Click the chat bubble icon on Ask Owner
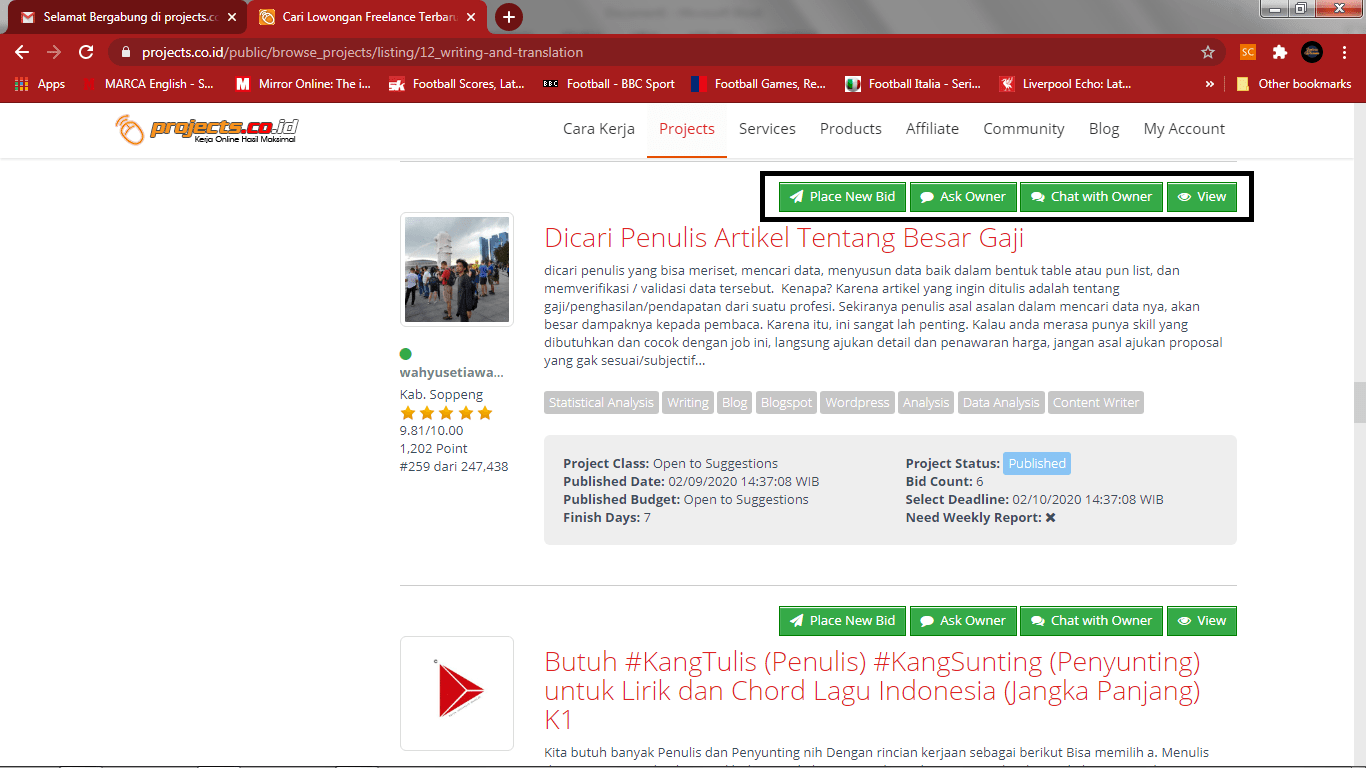The image size is (1366, 768). pos(927,196)
